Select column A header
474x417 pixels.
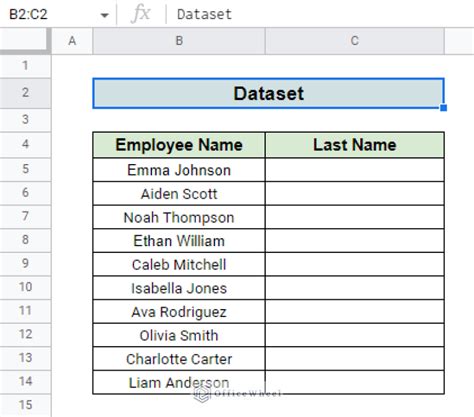(72, 41)
